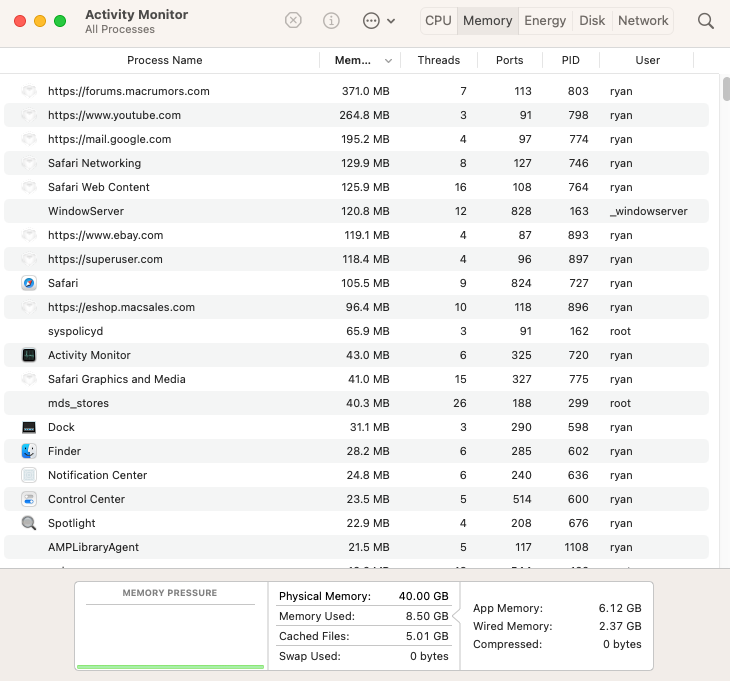Click the Control Center process icon
Screen dimensions: 730x681
pyautogui.click(x=29, y=499)
